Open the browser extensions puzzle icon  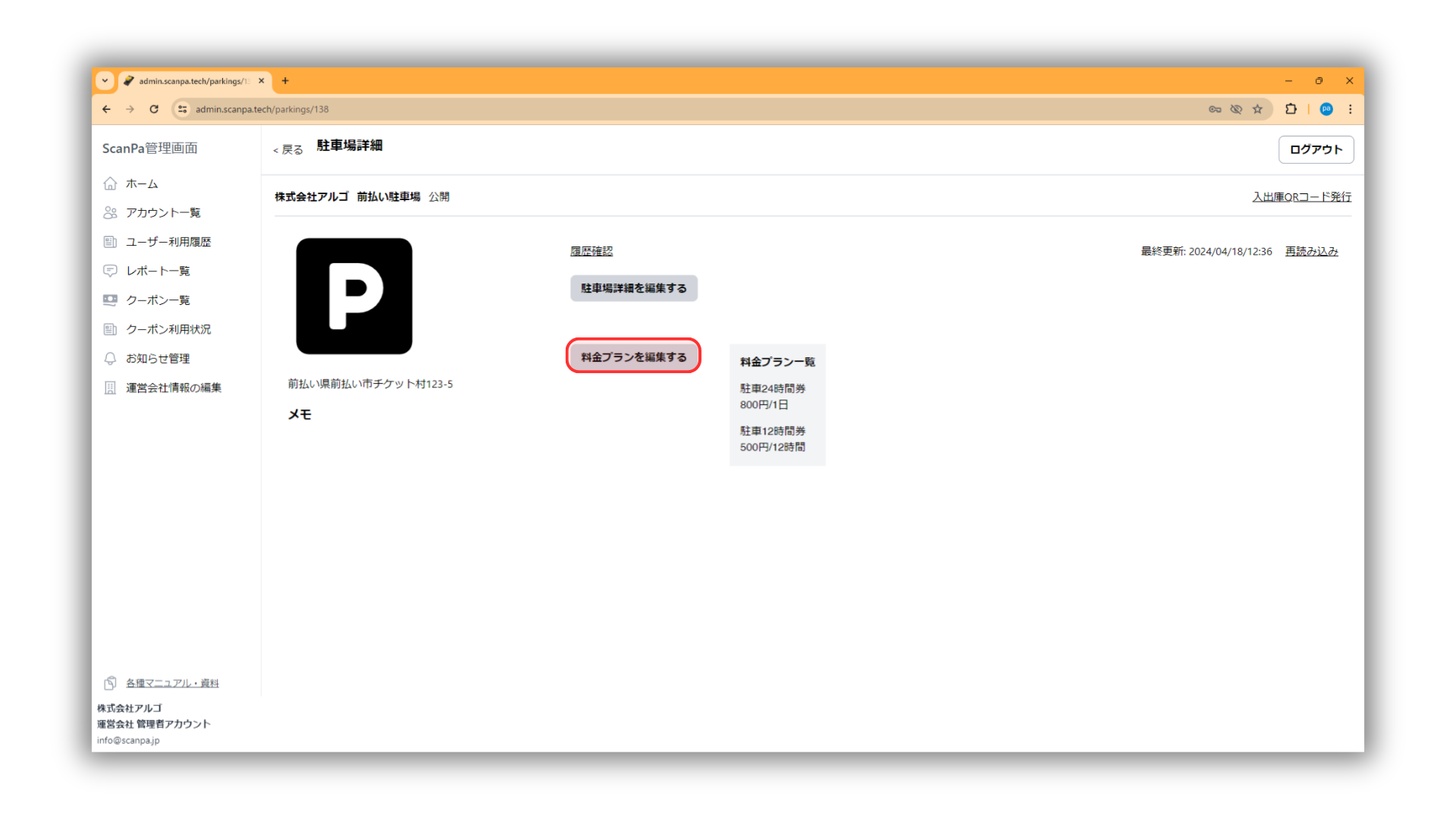click(1291, 109)
